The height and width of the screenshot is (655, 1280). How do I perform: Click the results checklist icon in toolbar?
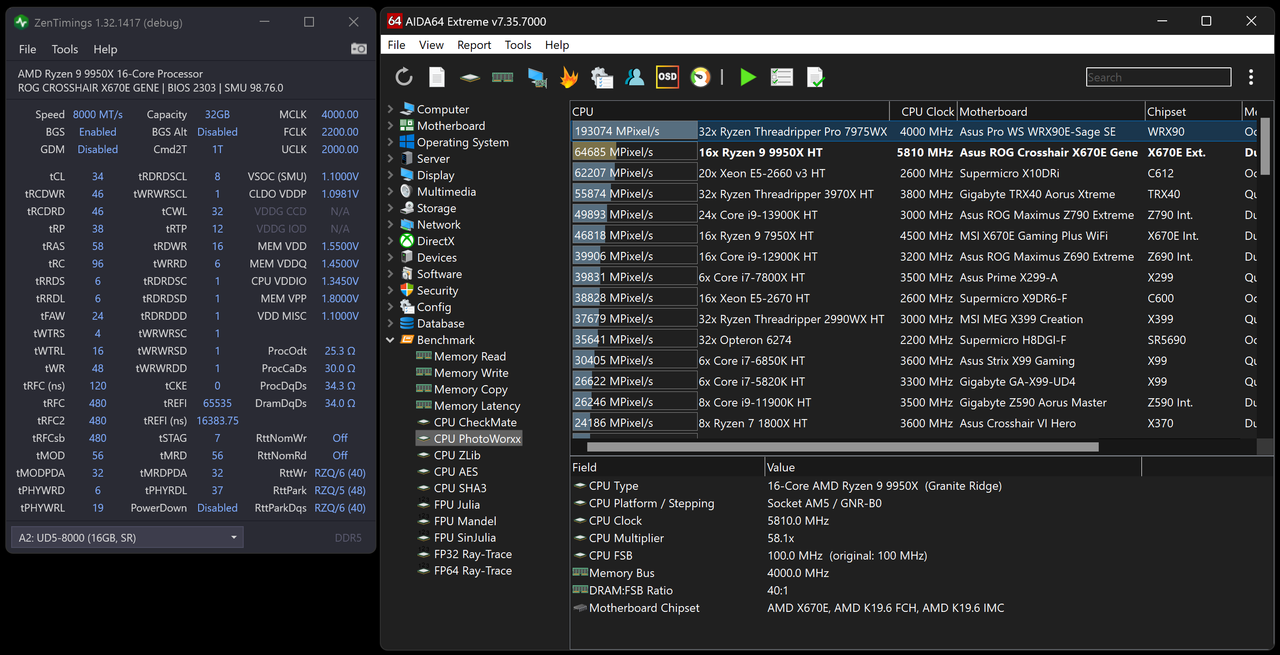[x=782, y=77]
